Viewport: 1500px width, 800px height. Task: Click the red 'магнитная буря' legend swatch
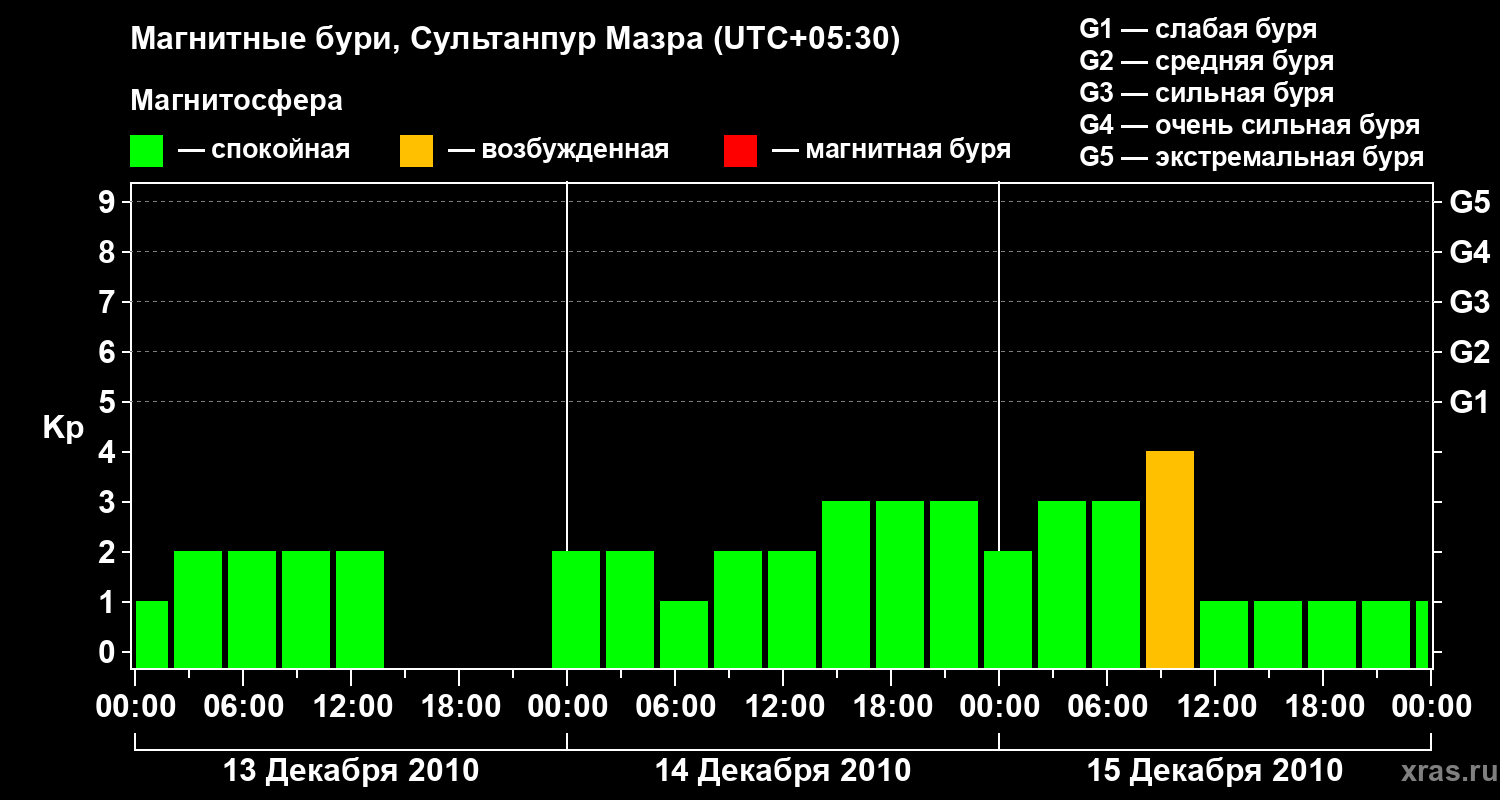point(740,151)
